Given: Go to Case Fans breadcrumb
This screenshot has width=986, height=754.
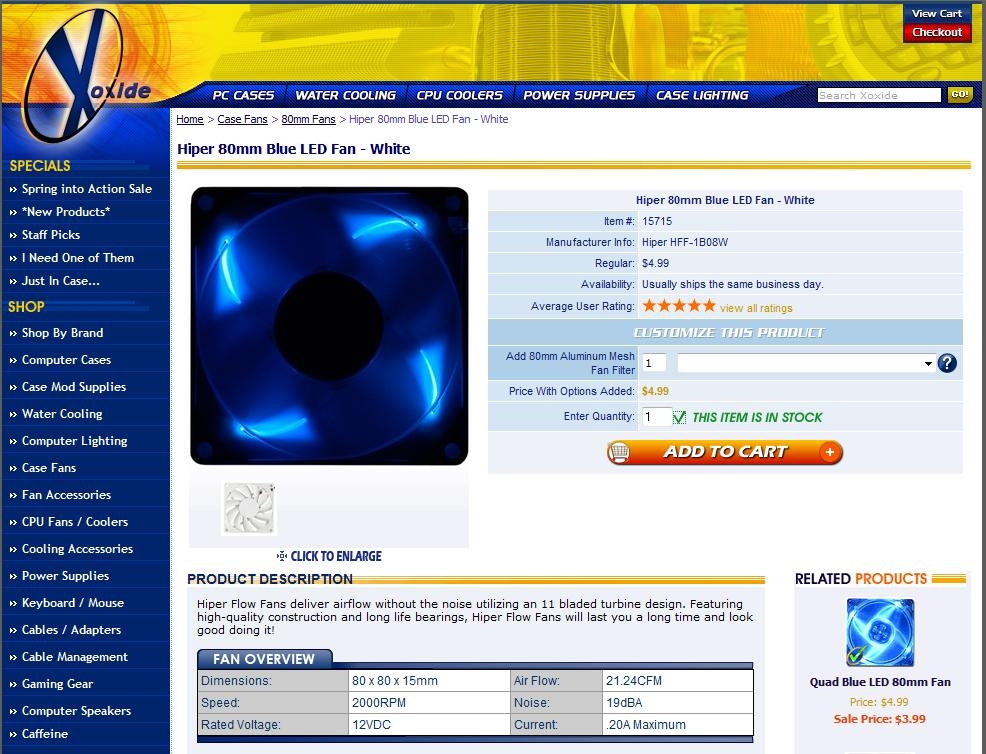Looking at the screenshot, I should 243,119.
